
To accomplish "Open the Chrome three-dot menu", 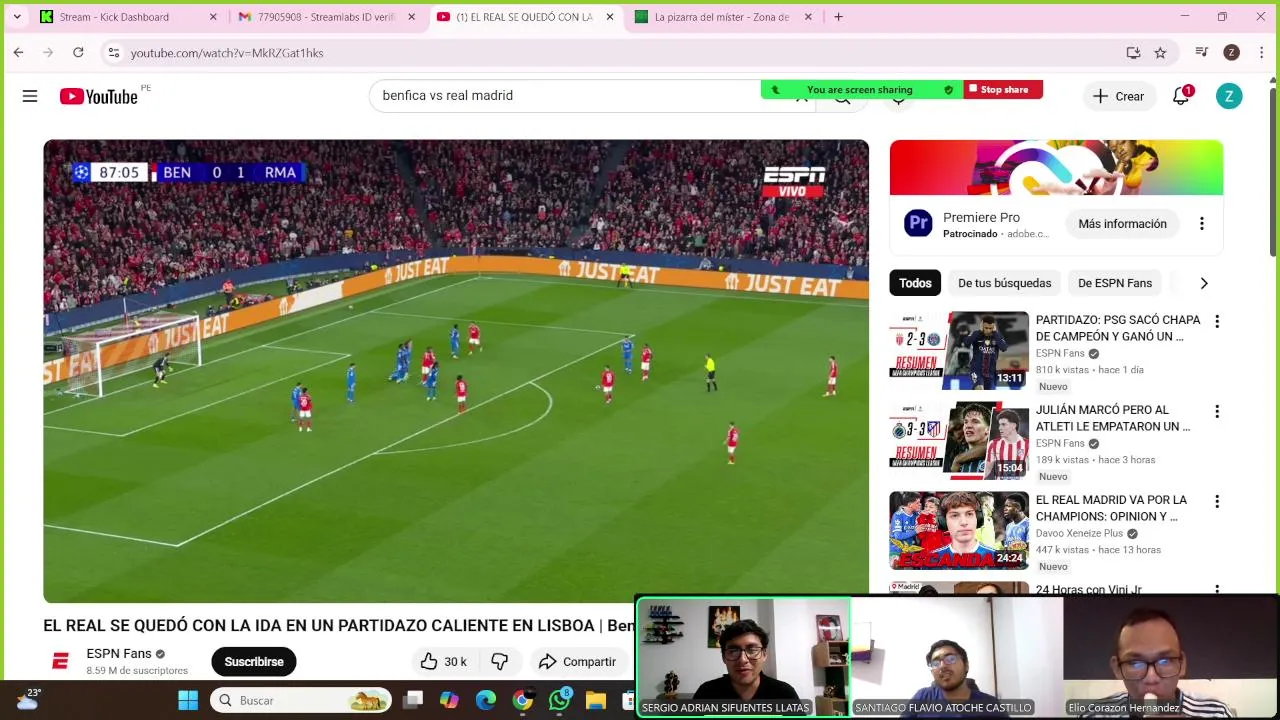I will tap(1261, 53).
